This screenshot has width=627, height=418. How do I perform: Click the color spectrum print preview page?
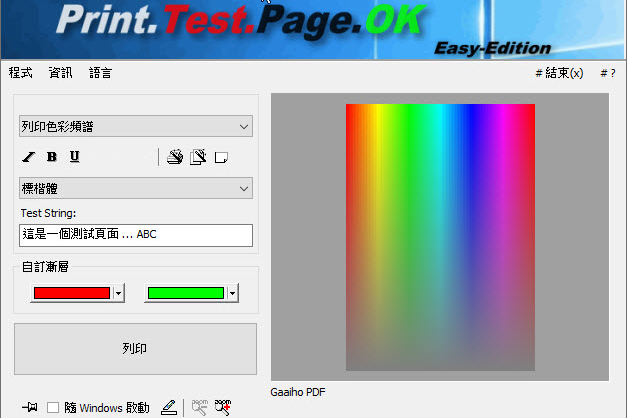(440, 237)
